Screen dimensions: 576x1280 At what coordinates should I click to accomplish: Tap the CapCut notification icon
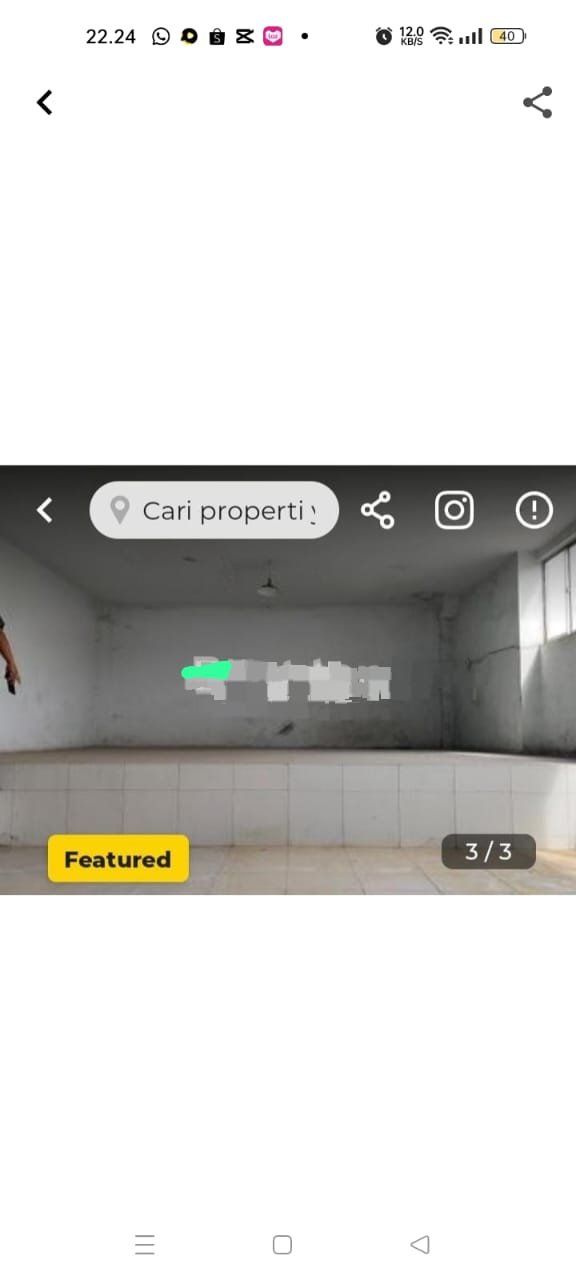(245, 36)
